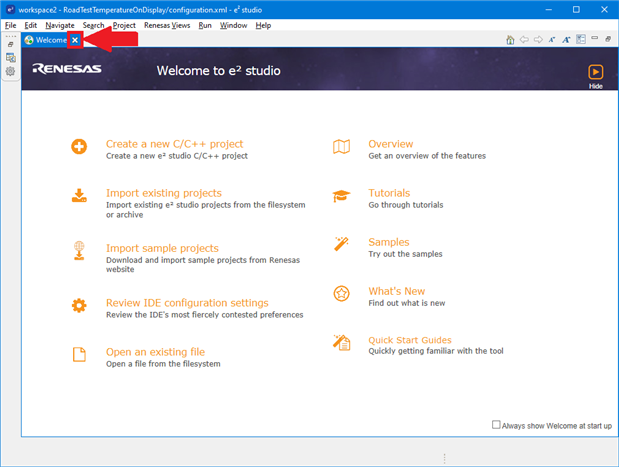The height and width of the screenshot is (467, 619).
Task: Open the Quick Start Guides link
Action: pos(410,340)
